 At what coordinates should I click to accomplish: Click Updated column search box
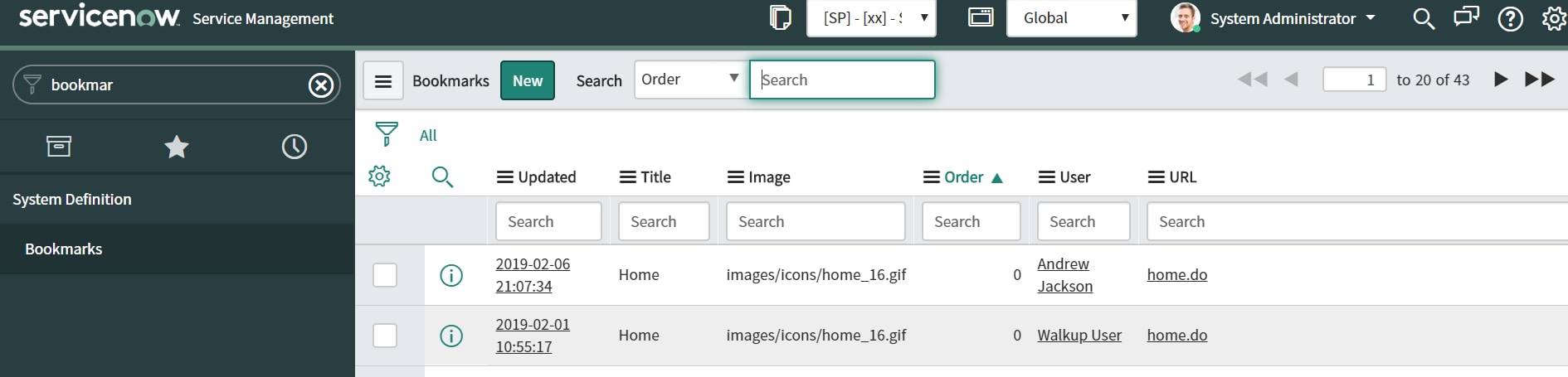548,221
